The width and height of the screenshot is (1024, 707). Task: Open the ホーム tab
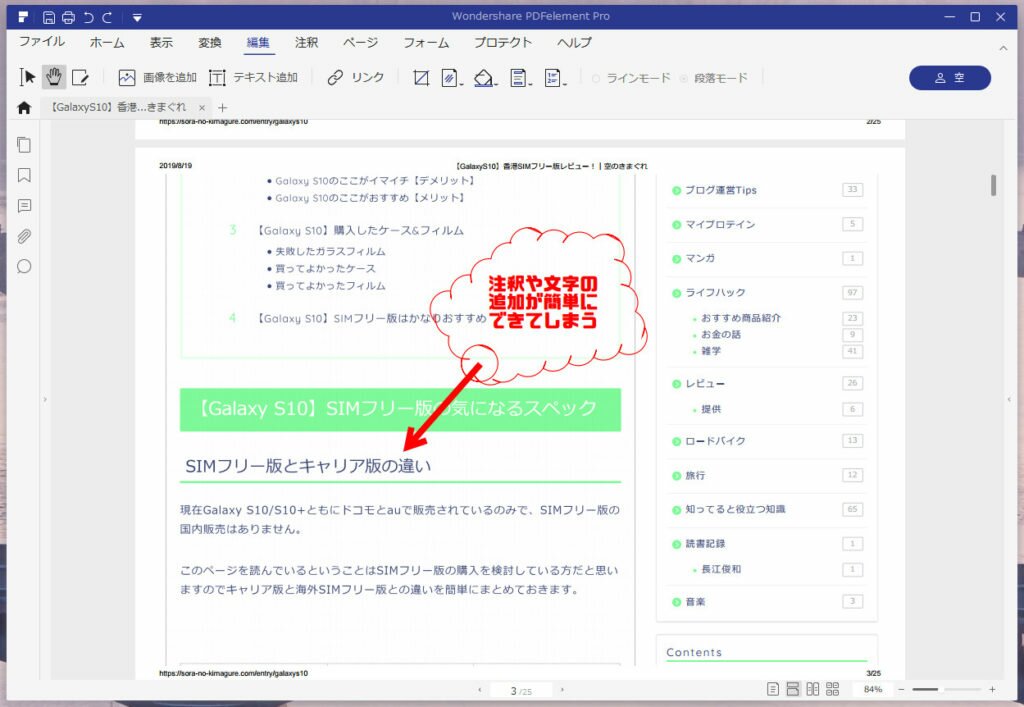click(x=107, y=43)
